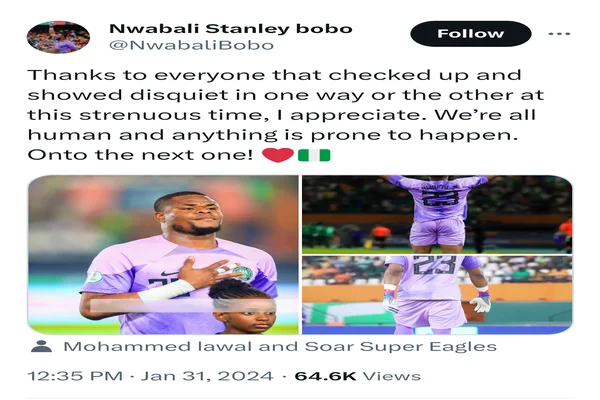The height and width of the screenshot is (400, 600).
Task: Click the Jan 31, 2024 date
Action: coord(207,376)
